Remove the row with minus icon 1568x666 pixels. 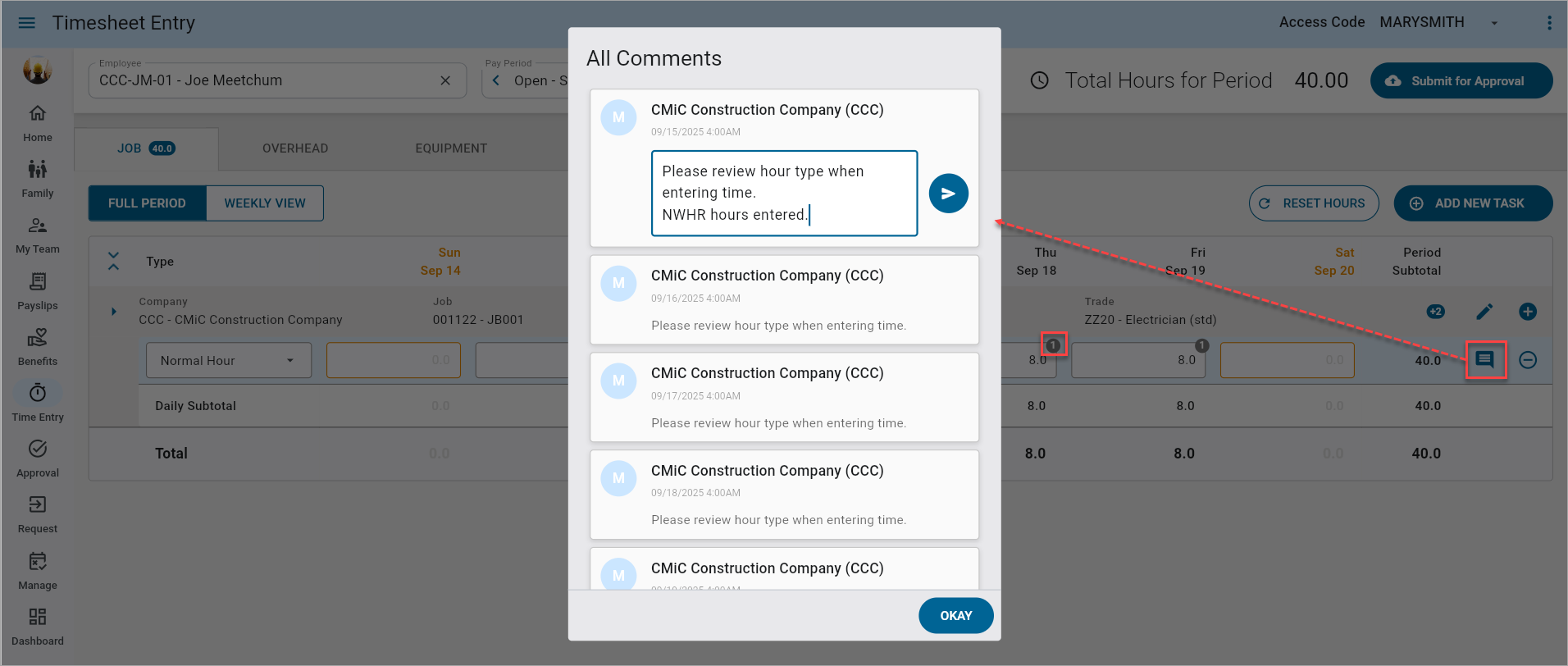(x=1528, y=360)
